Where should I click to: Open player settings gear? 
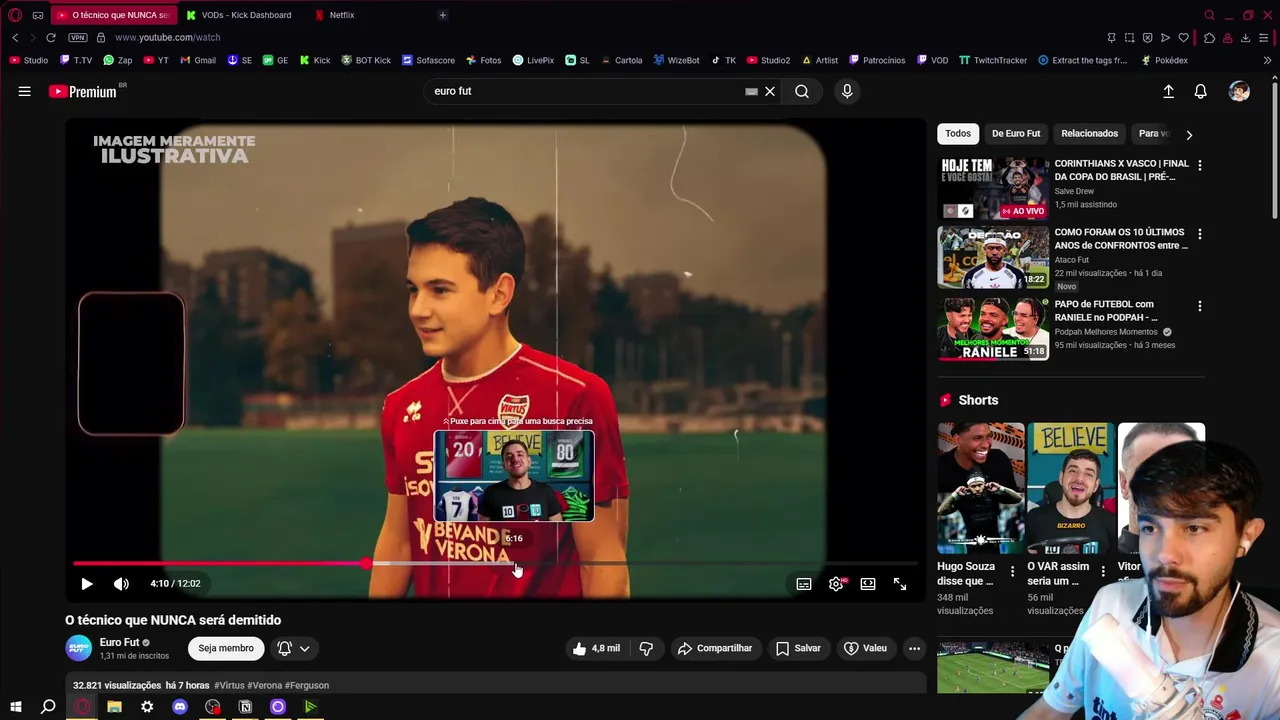click(x=836, y=584)
